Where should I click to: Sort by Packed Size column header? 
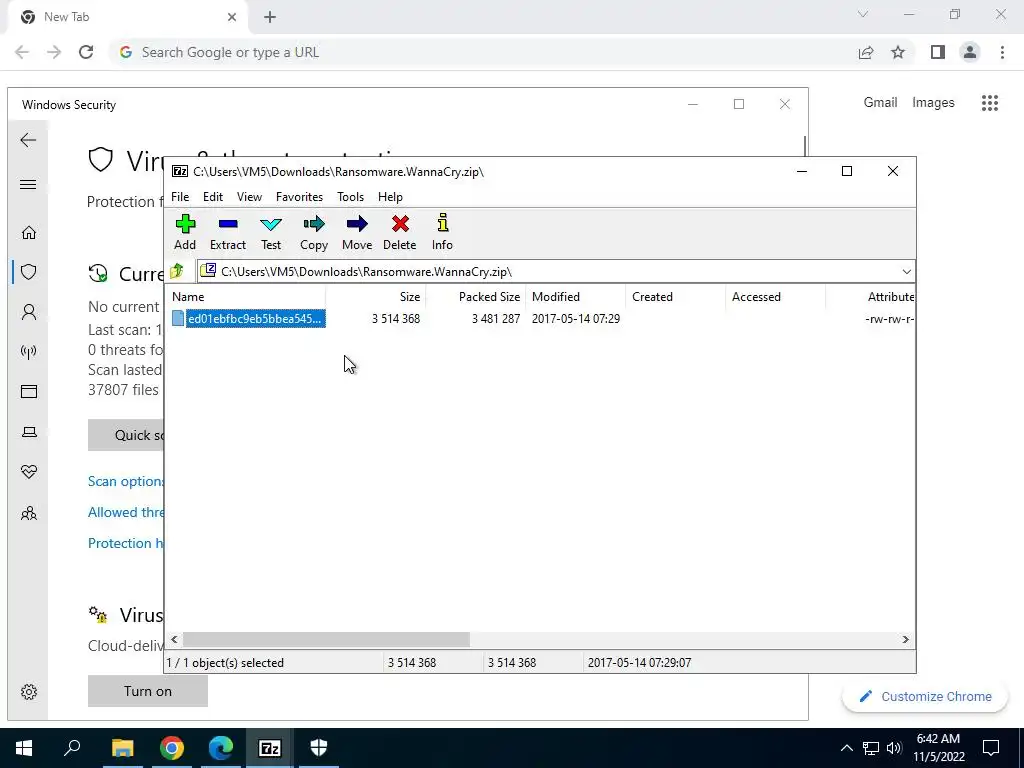(x=475, y=296)
